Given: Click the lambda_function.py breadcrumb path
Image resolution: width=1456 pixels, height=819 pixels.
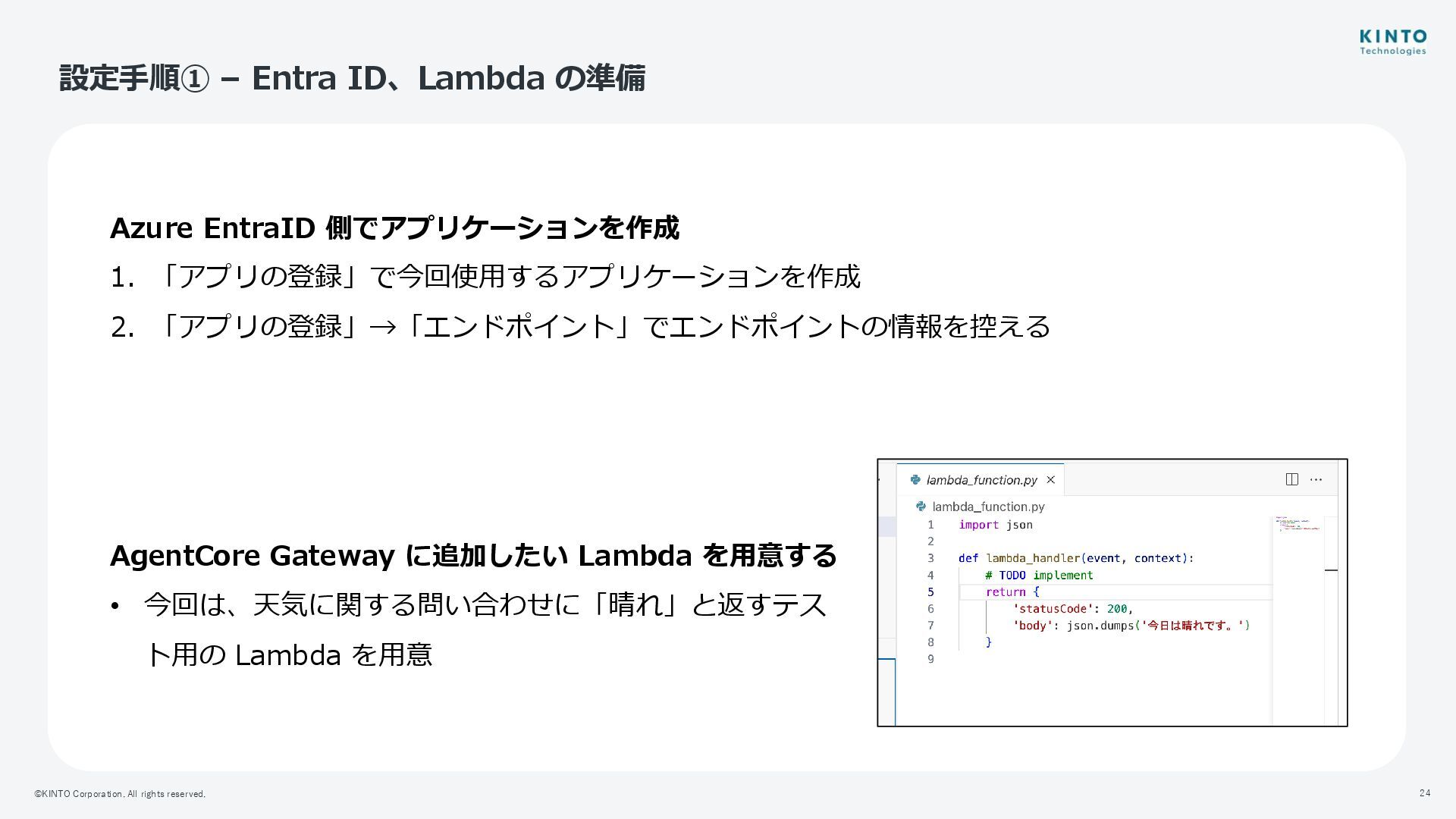Looking at the screenshot, I should 988,507.
